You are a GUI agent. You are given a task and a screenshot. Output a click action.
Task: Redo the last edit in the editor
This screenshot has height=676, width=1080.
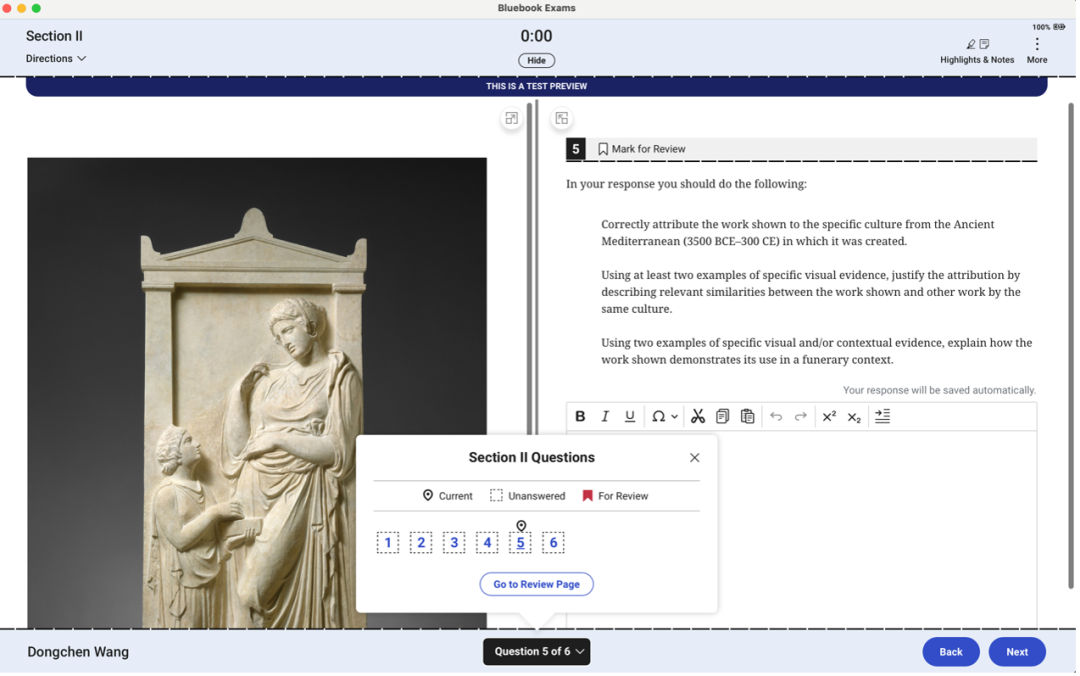800,416
